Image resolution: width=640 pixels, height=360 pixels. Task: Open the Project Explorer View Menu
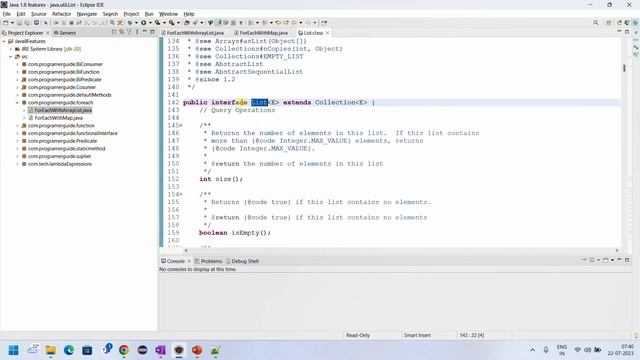tap(137, 32)
